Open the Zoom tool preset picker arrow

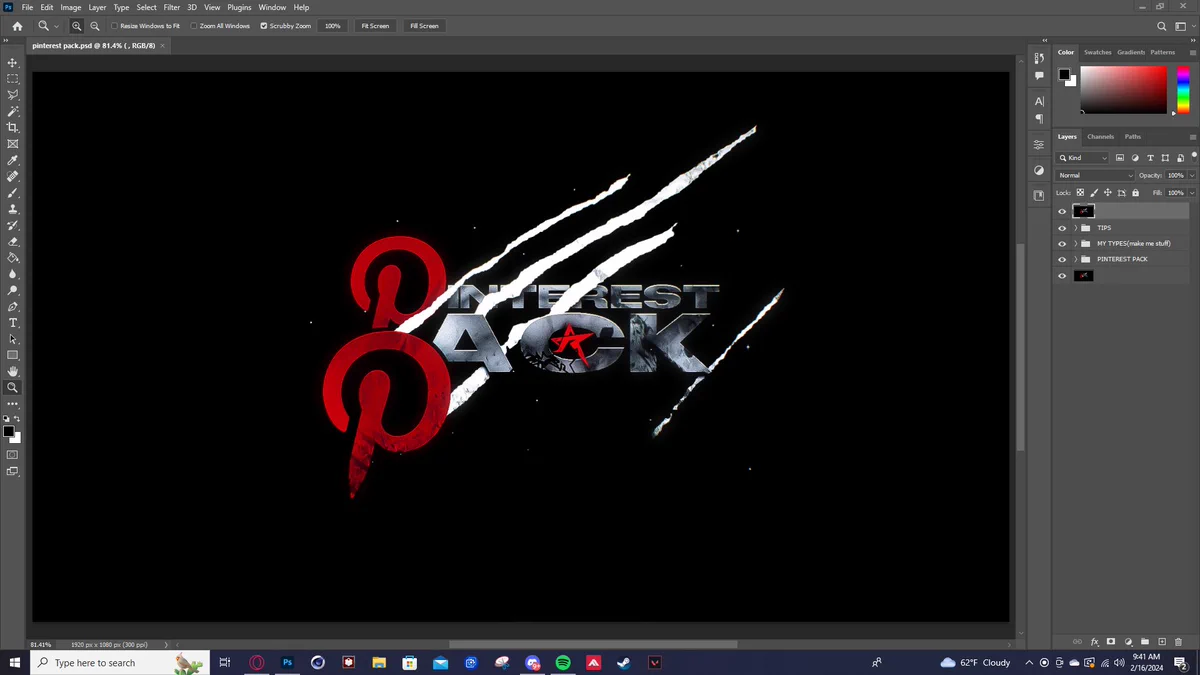(56, 26)
